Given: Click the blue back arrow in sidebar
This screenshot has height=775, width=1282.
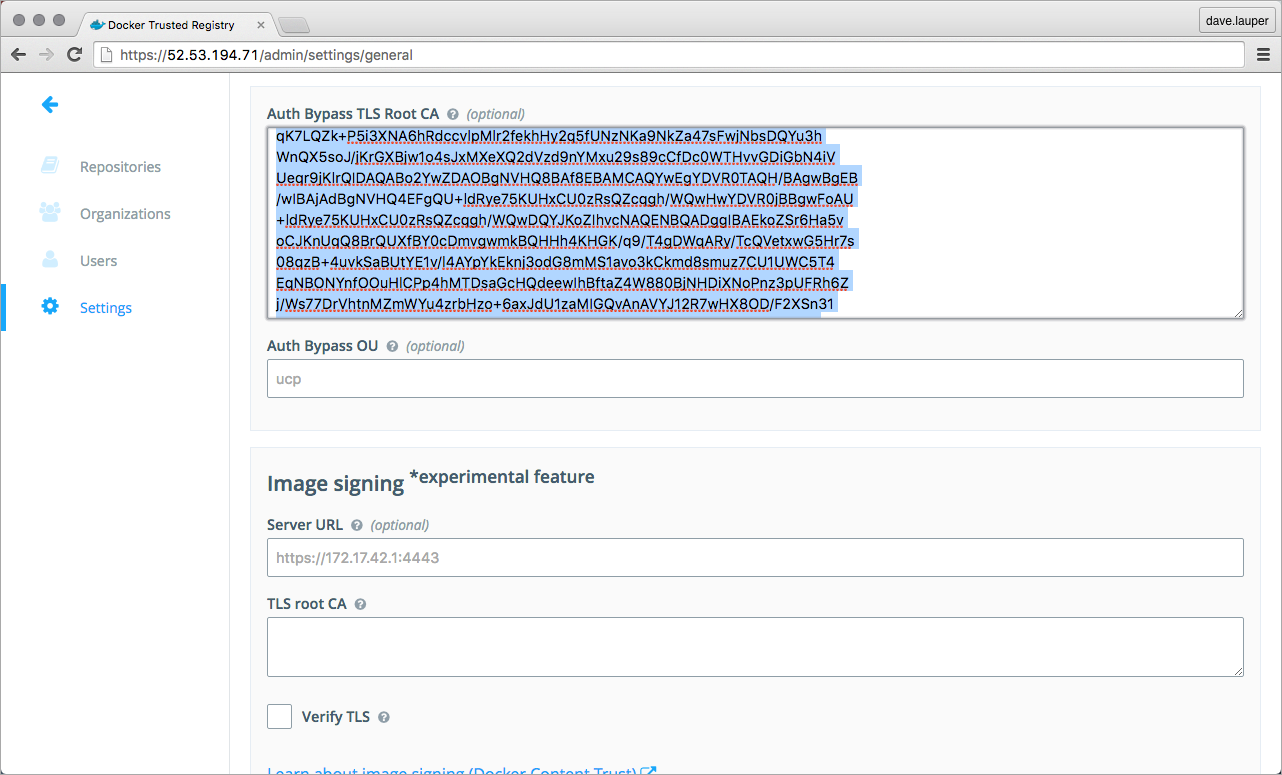Looking at the screenshot, I should click(49, 104).
